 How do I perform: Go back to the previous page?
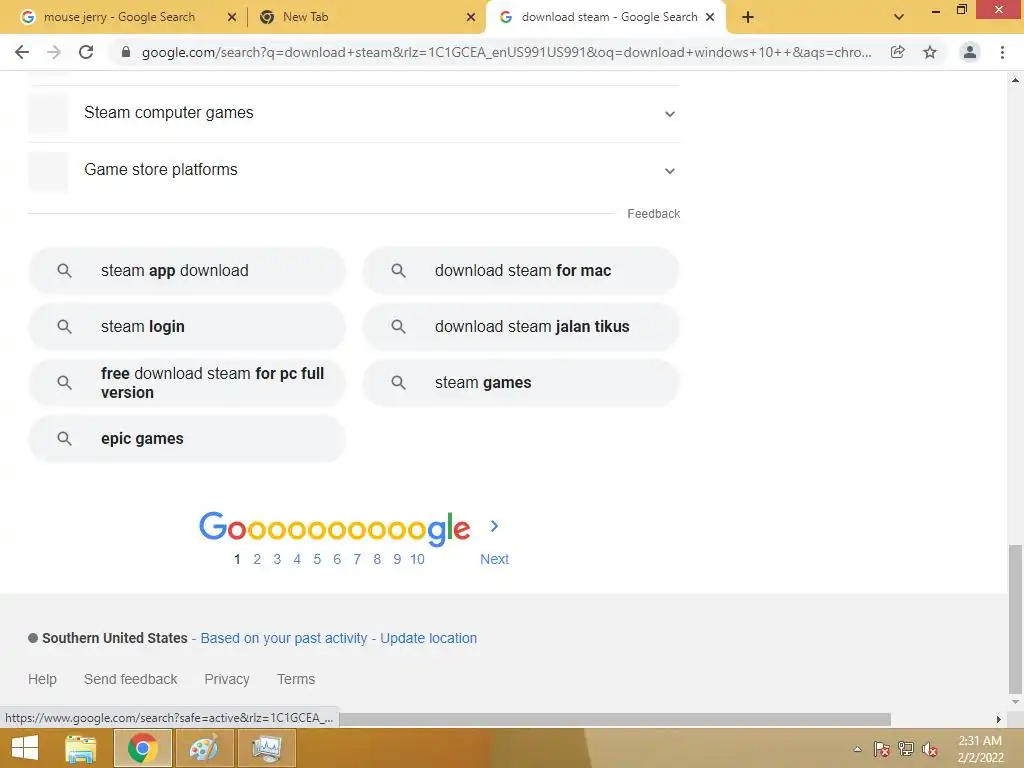(22, 52)
